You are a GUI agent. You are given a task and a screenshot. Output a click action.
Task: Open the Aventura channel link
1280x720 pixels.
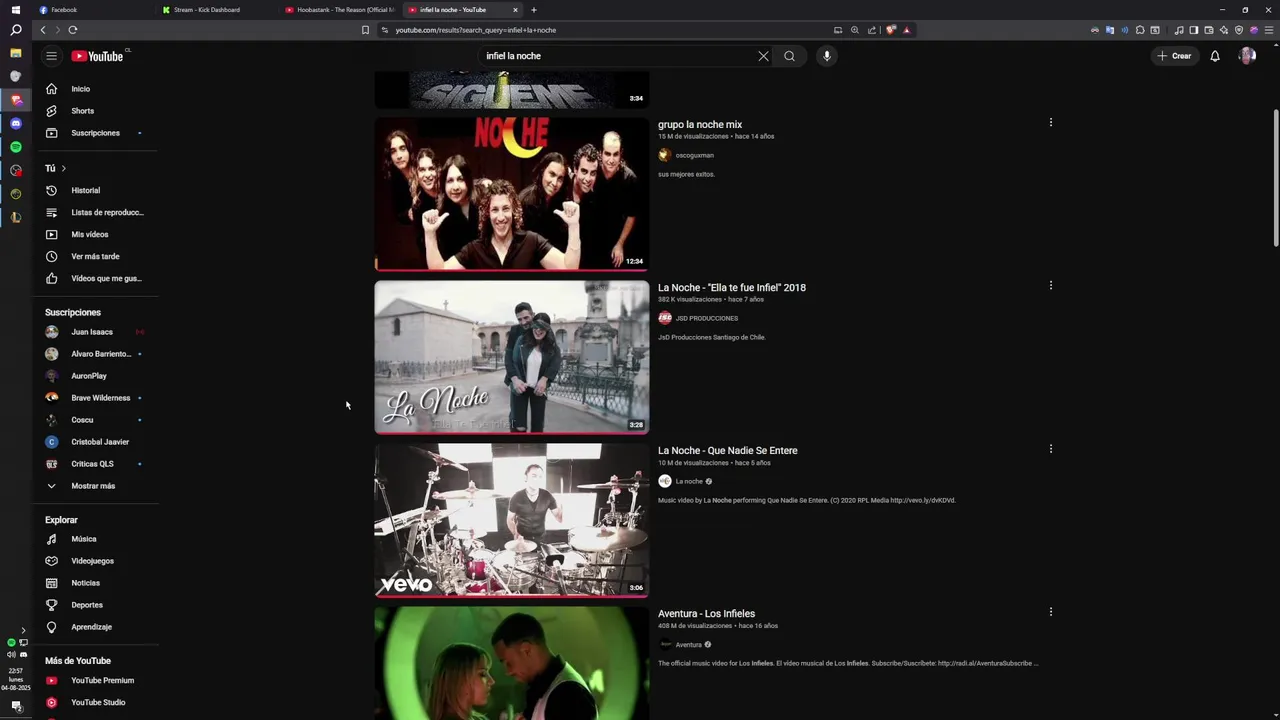tap(688, 644)
